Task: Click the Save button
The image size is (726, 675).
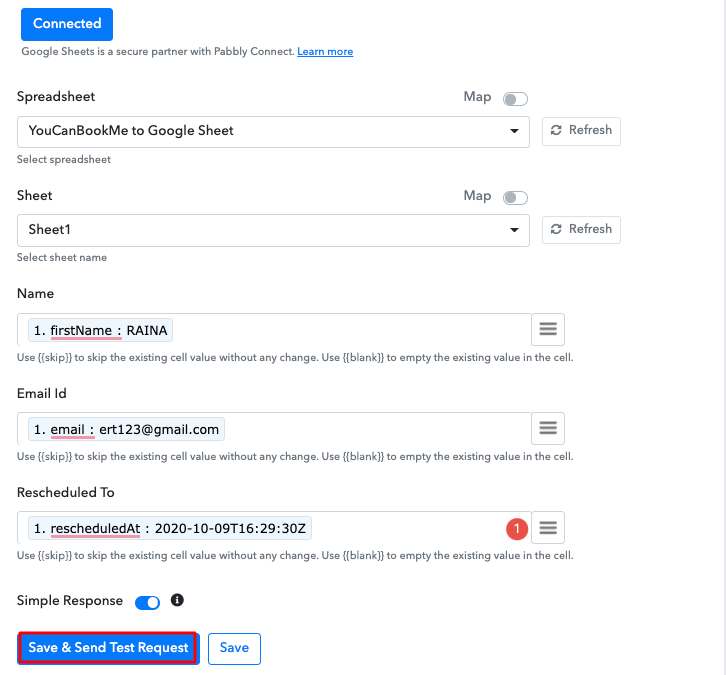Action: tap(234, 648)
